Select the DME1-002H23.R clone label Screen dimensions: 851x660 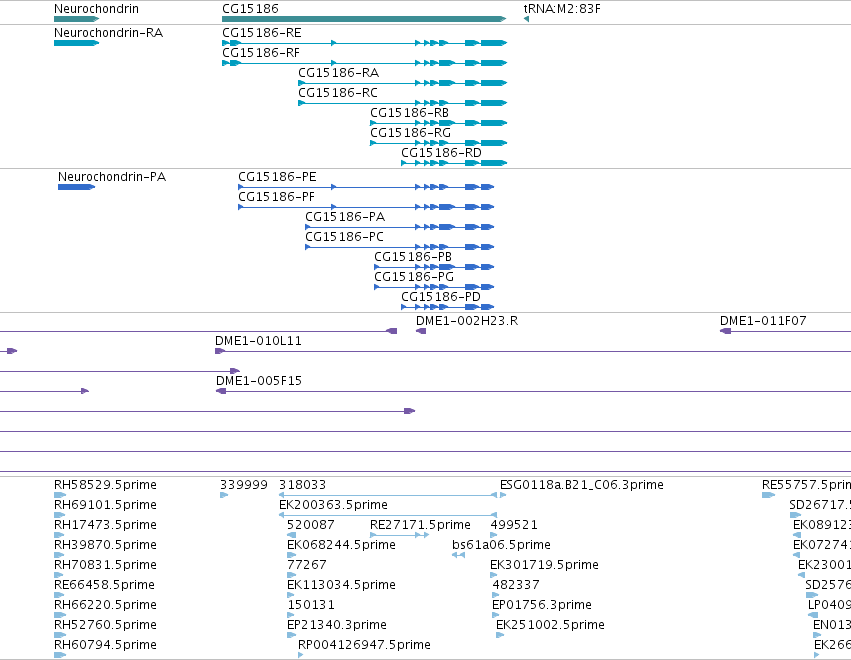point(467,321)
